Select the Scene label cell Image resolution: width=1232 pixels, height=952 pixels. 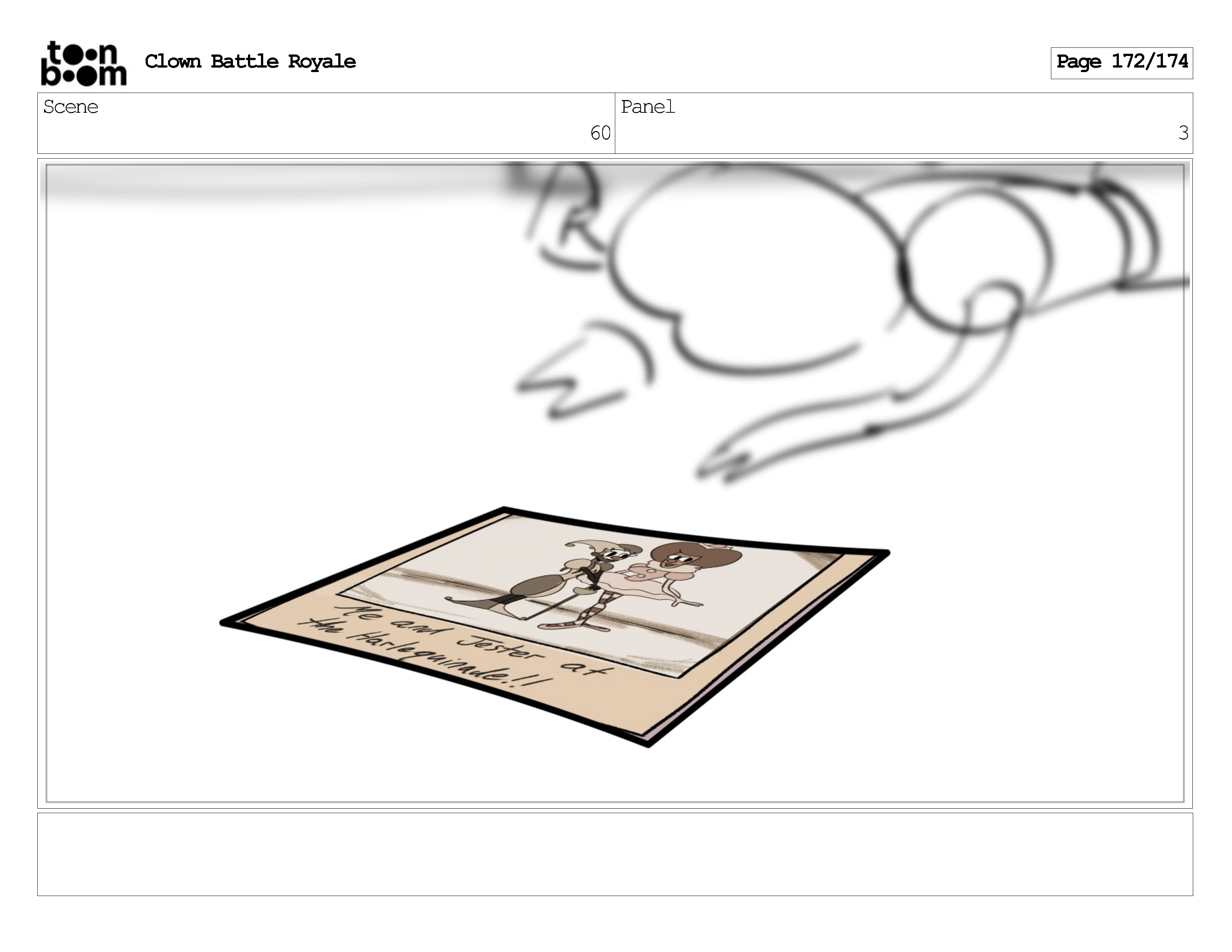tap(71, 107)
